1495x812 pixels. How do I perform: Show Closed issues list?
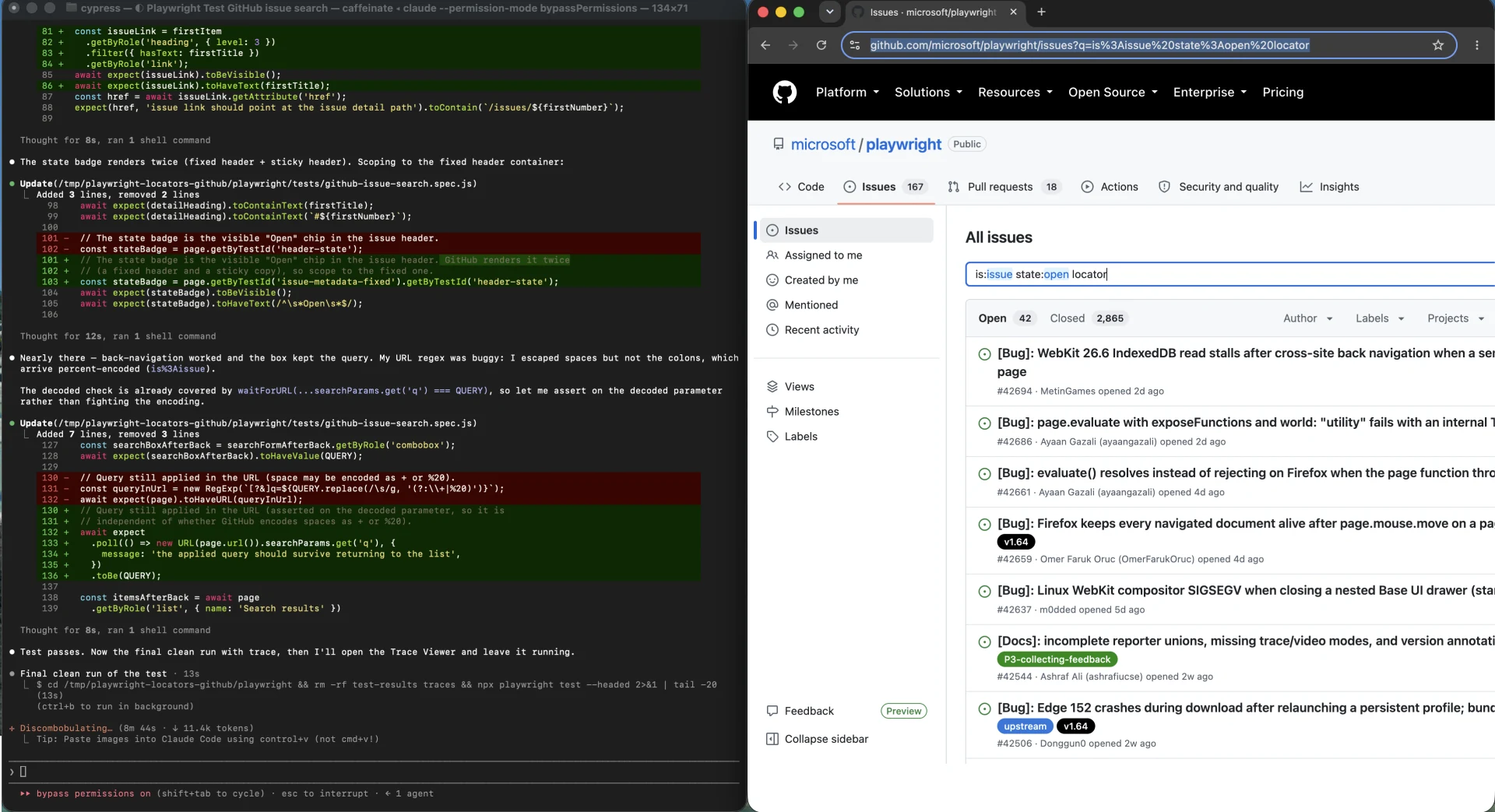click(1087, 318)
